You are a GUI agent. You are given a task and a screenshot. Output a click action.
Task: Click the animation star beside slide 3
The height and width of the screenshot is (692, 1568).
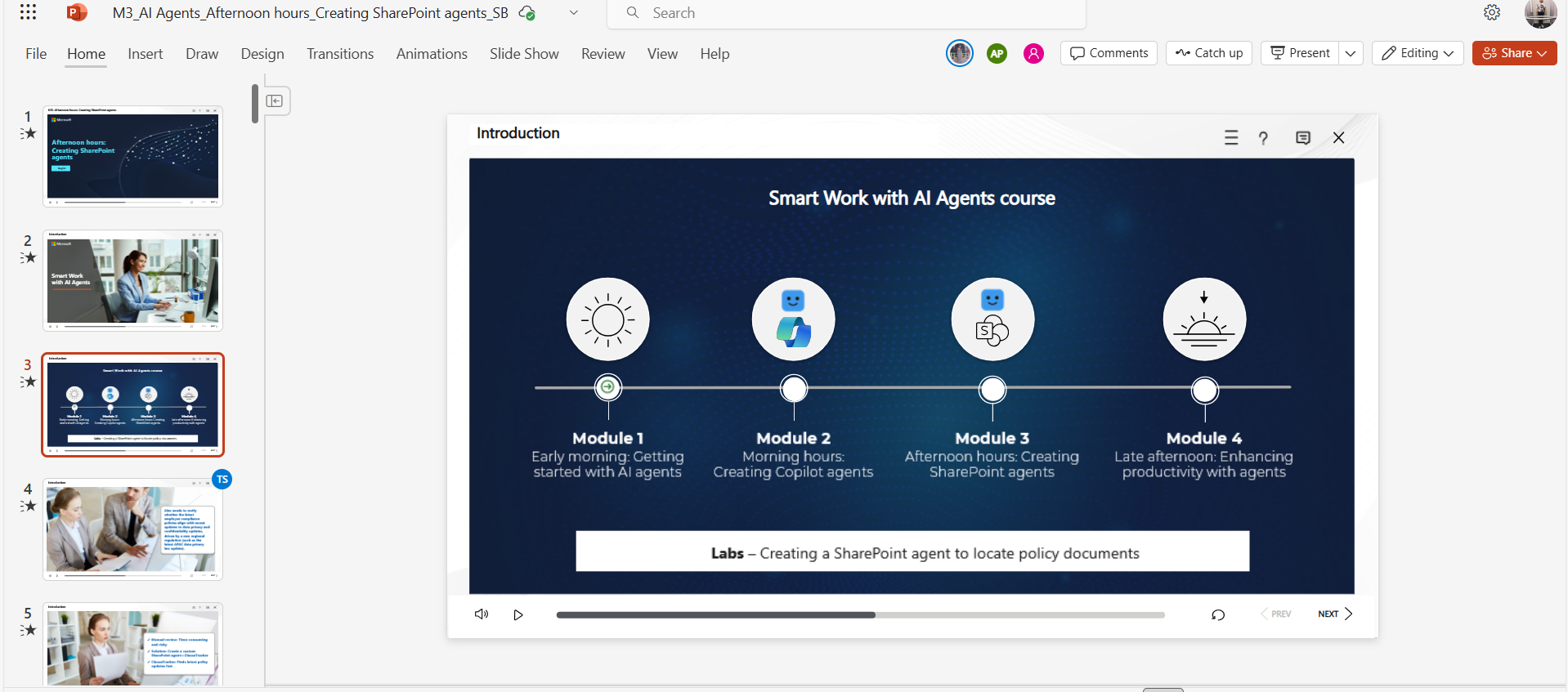click(29, 382)
